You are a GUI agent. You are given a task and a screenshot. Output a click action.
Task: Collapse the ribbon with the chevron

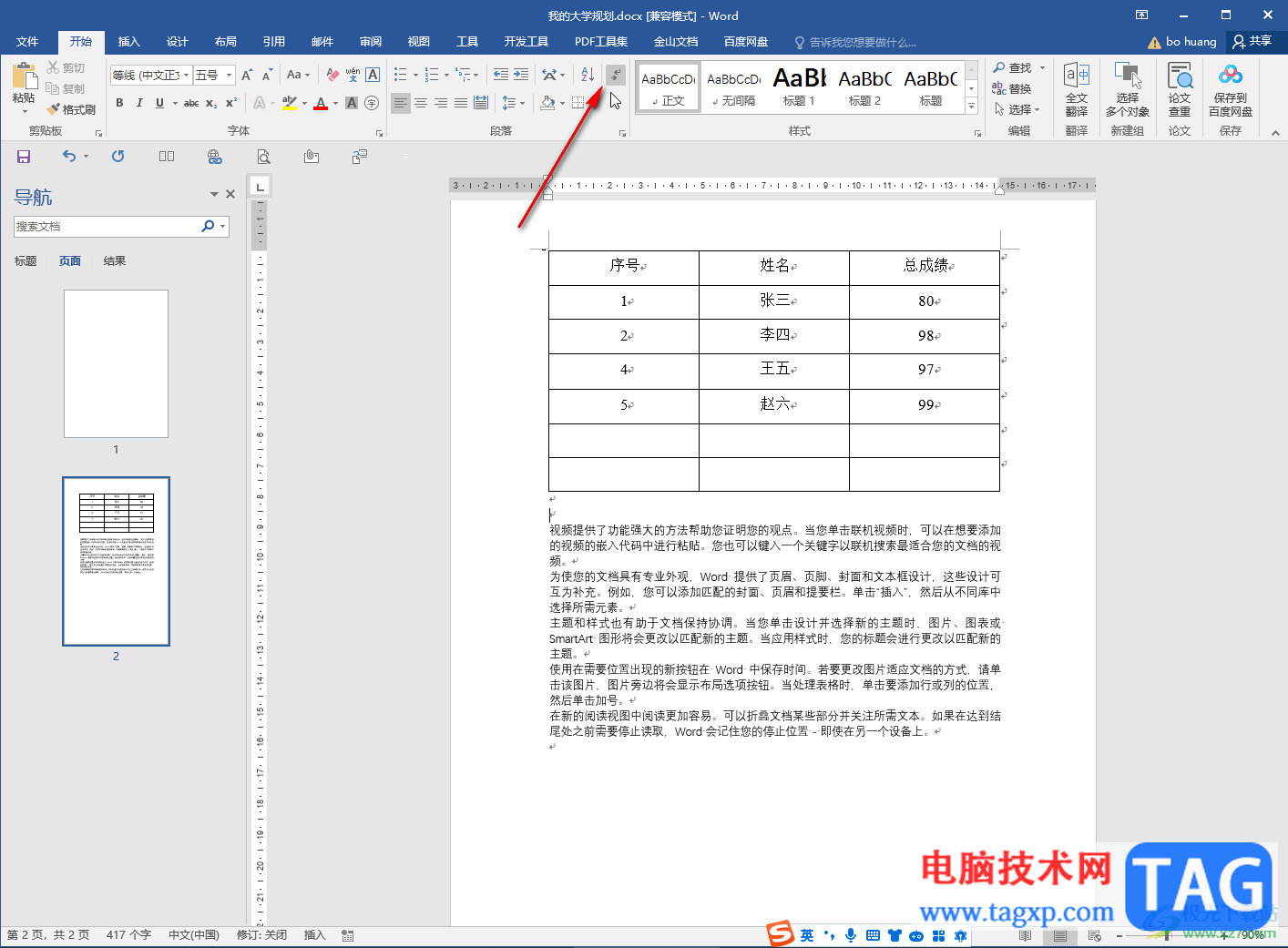(1275, 133)
